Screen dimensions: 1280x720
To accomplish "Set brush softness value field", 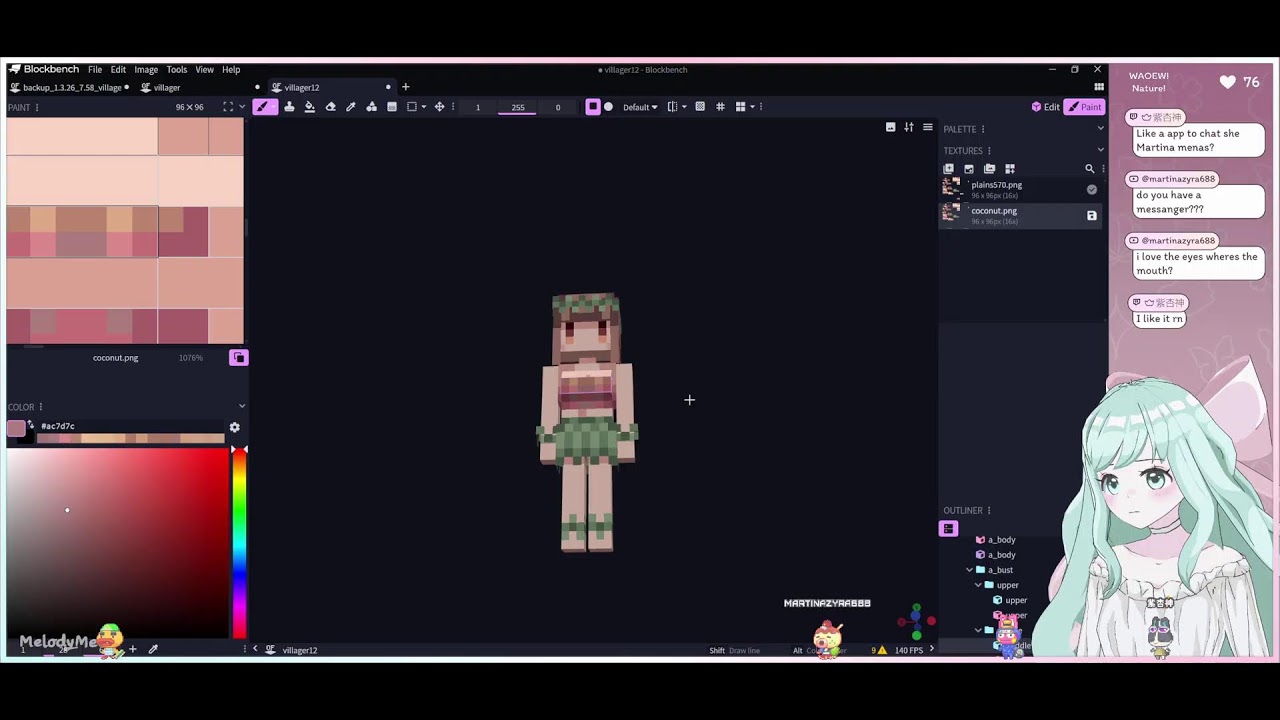I will (558, 107).
